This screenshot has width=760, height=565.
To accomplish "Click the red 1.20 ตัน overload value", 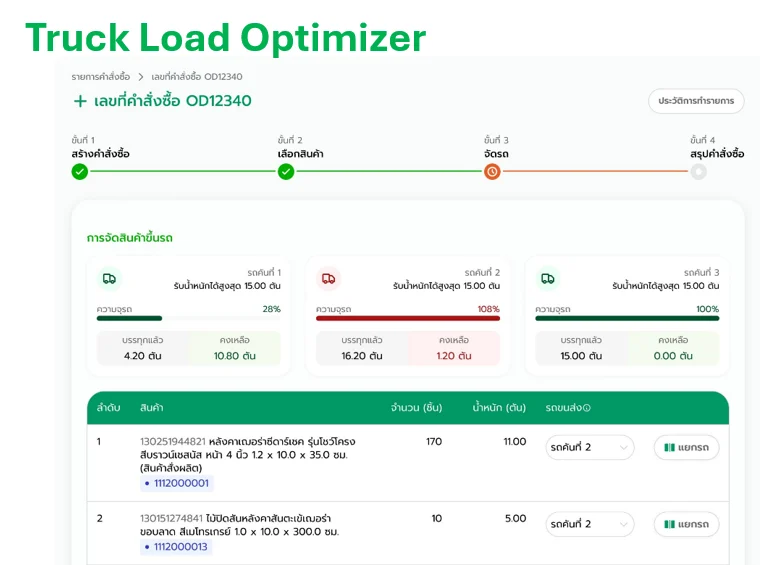I will [x=454, y=356].
